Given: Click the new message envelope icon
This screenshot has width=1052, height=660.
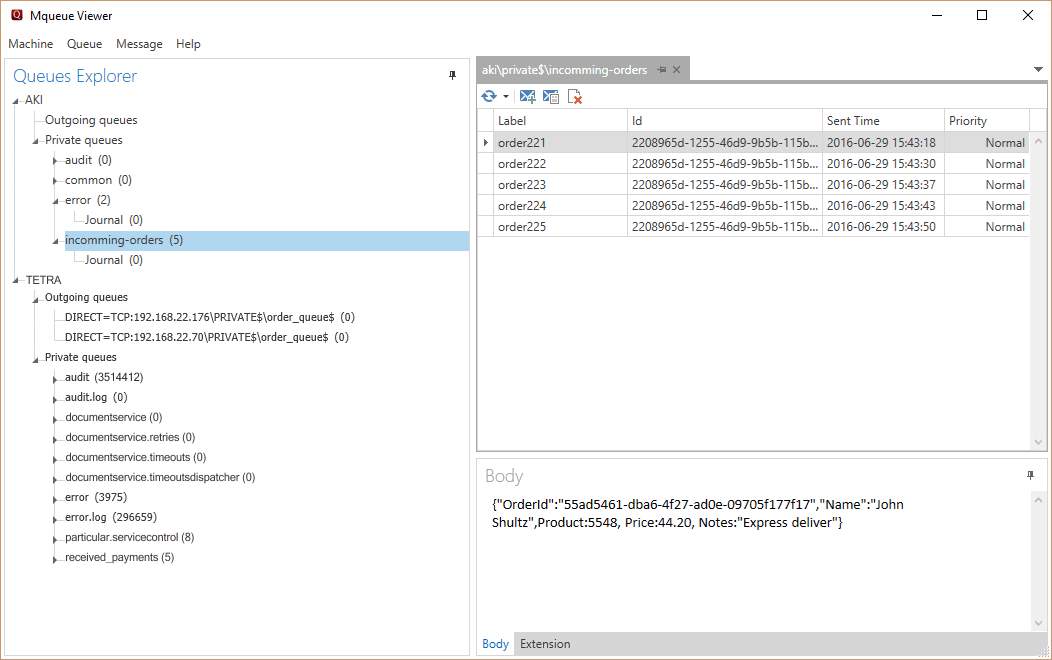Looking at the screenshot, I should 527,97.
